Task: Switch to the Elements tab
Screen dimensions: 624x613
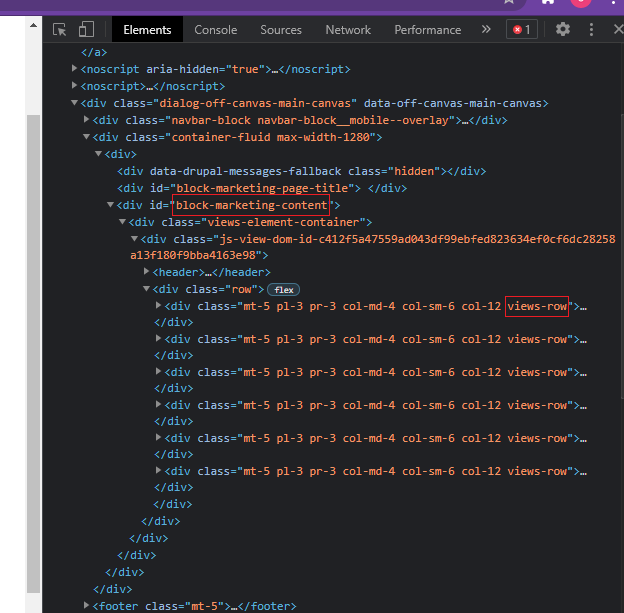Action: [147, 30]
